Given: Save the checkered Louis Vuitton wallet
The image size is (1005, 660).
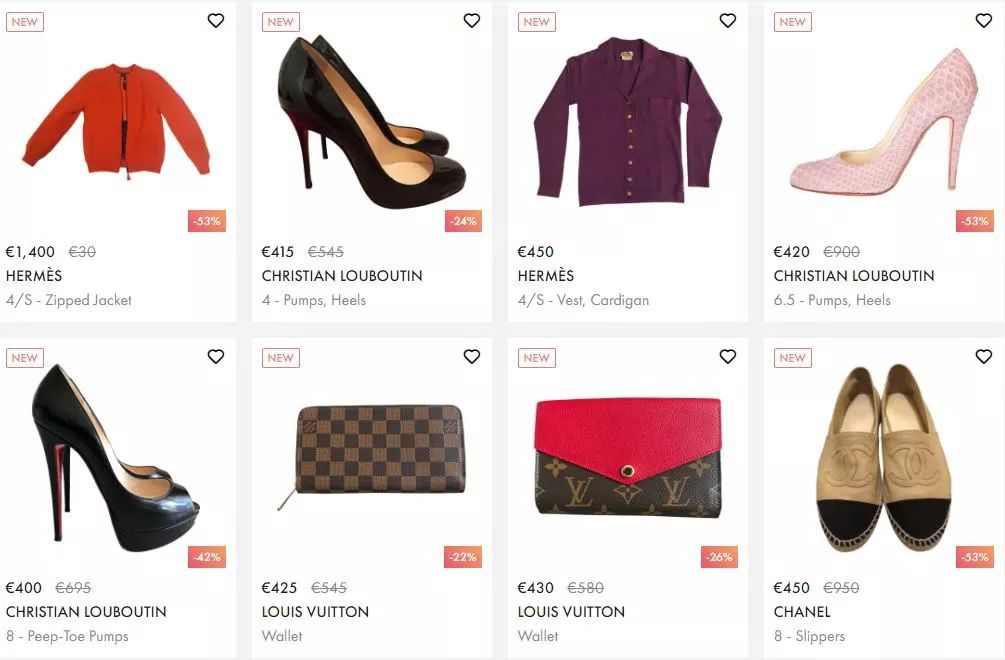Looking at the screenshot, I should [x=472, y=357].
